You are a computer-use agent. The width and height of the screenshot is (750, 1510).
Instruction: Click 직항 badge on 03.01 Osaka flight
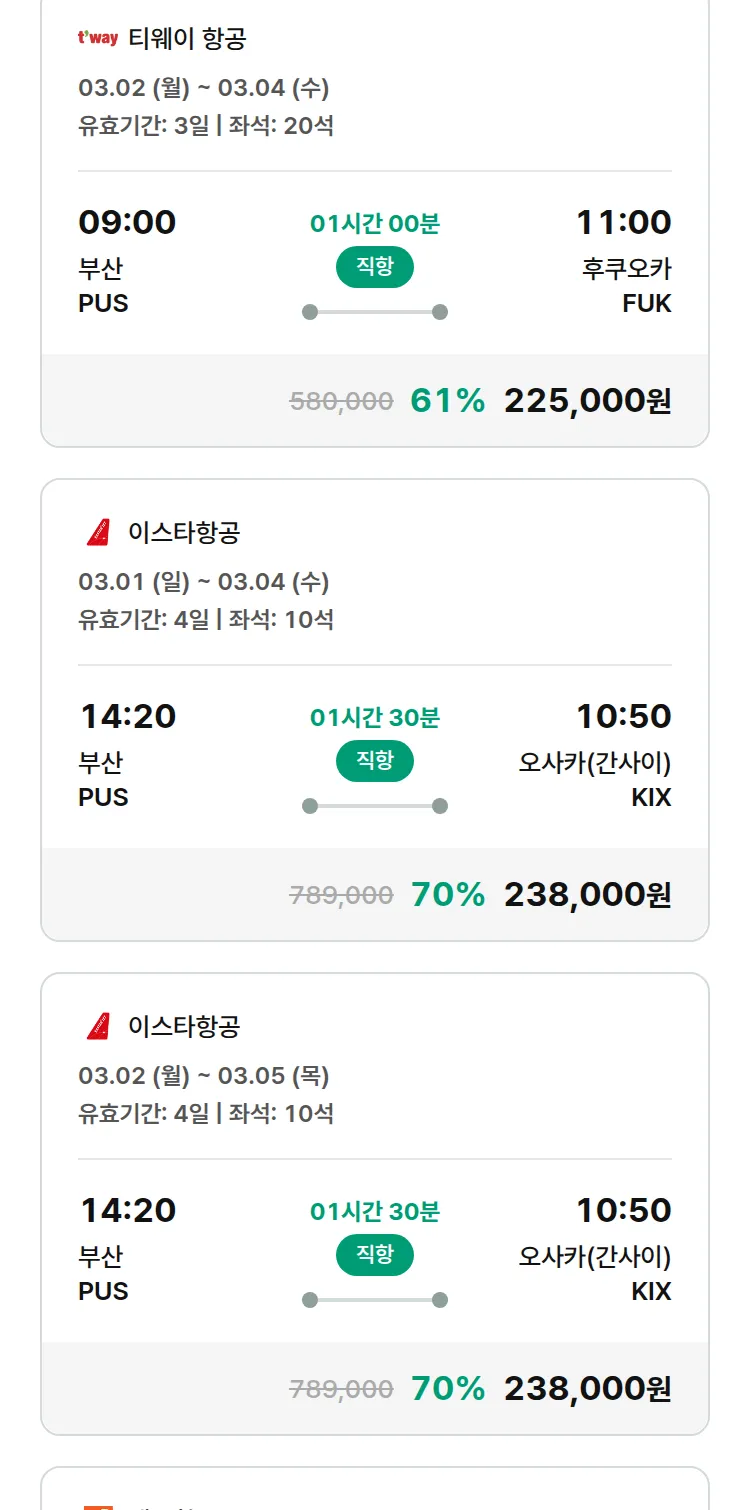click(375, 761)
